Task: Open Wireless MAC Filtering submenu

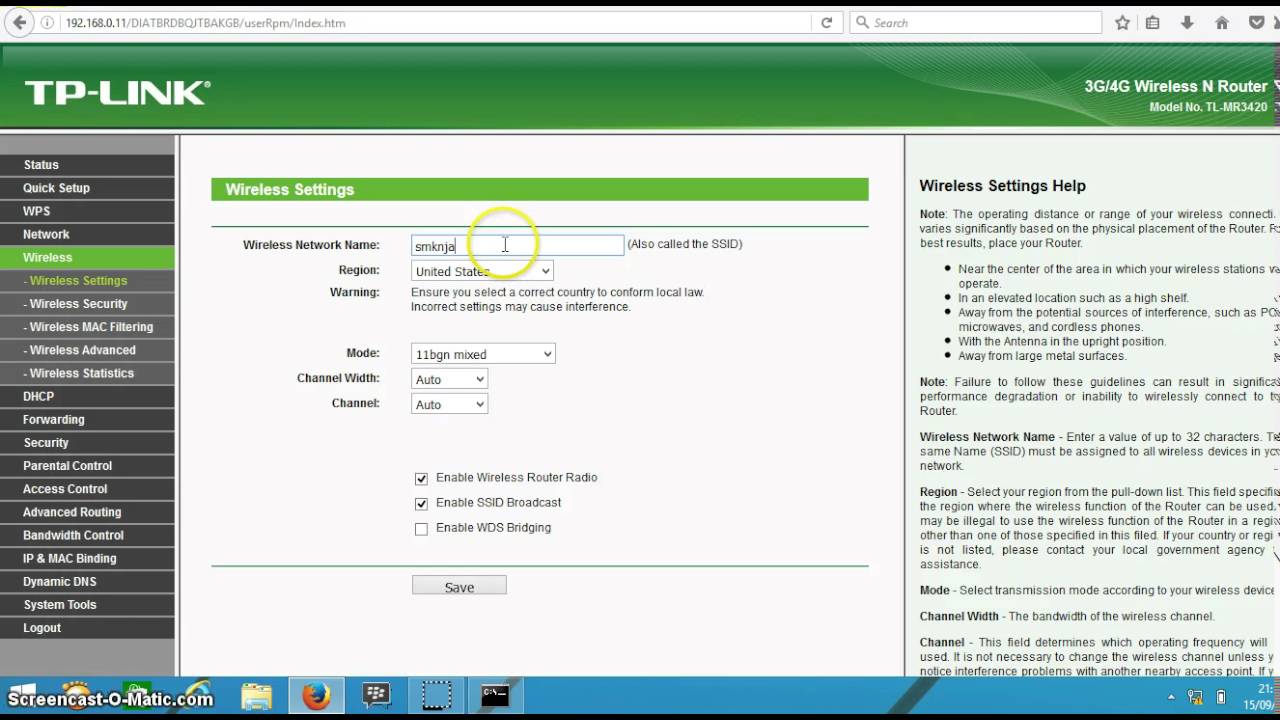Action: tap(87, 327)
